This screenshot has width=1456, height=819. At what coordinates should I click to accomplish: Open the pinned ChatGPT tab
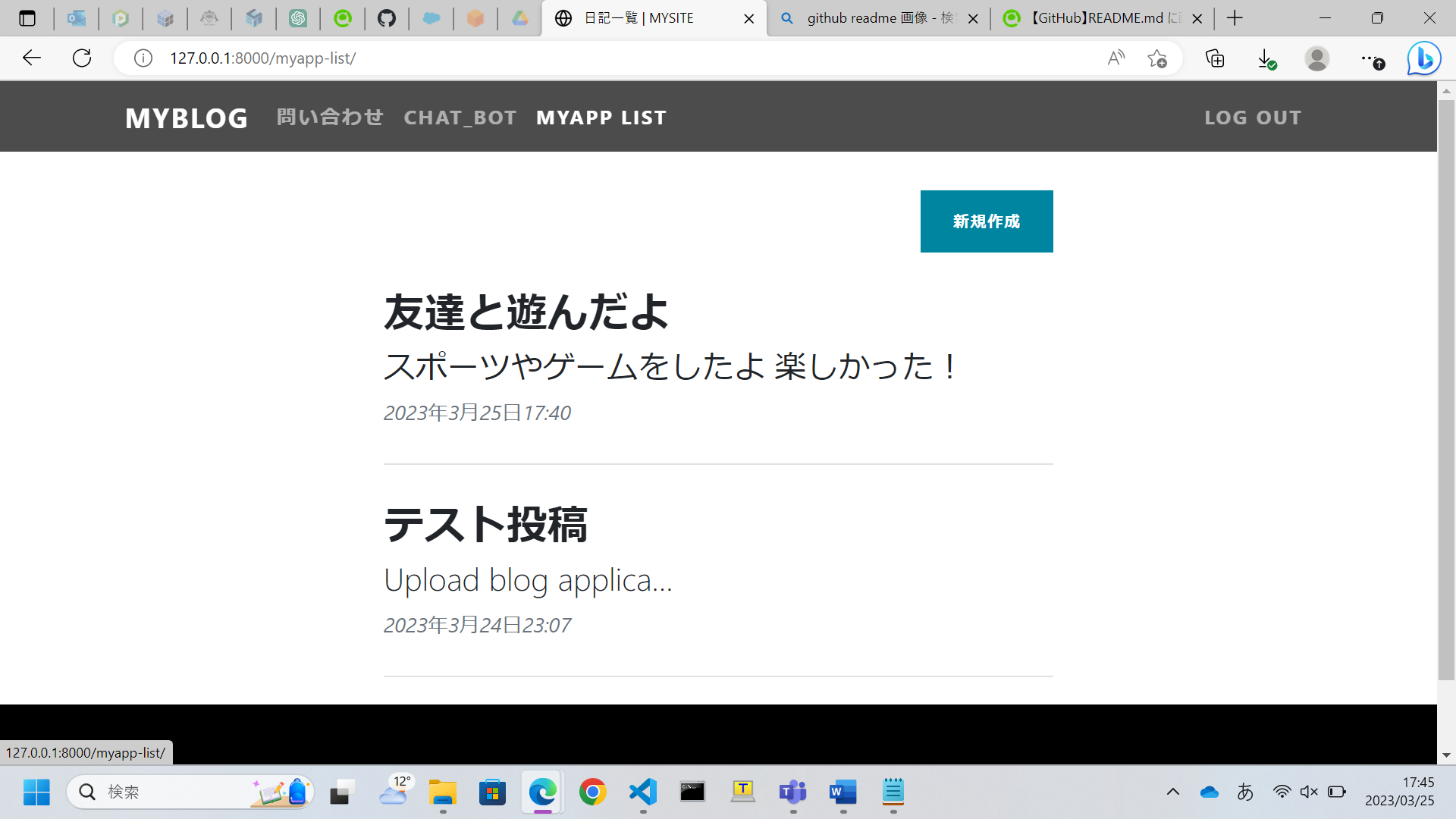[299, 18]
